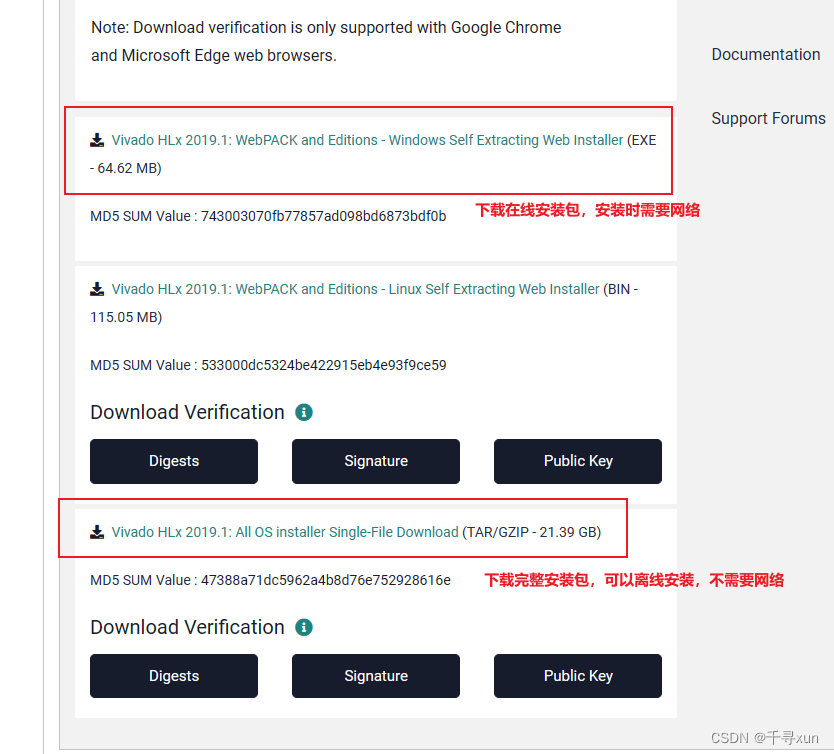The width and height of the screenshot is (834, 754).
Task: Click info icon next to Linux installer Download Verification
Action: (304, 412)
